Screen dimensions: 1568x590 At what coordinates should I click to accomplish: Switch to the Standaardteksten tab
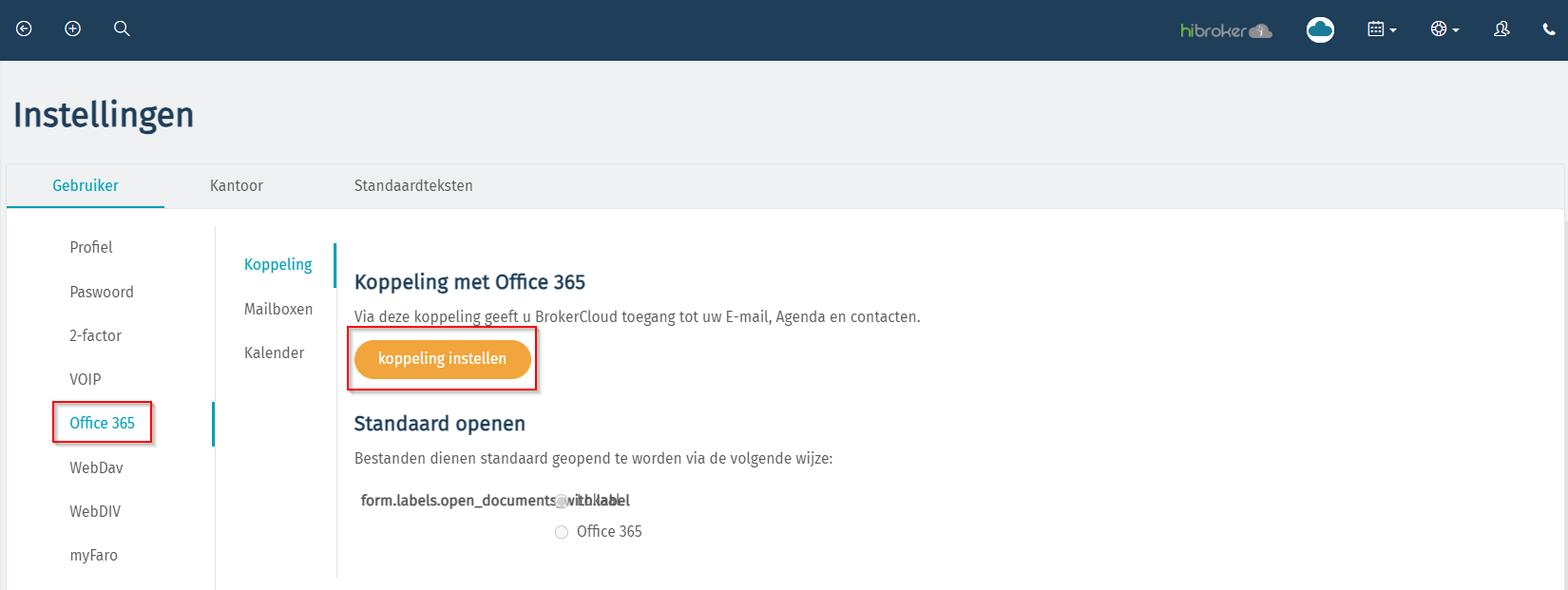tap(413, 186)
